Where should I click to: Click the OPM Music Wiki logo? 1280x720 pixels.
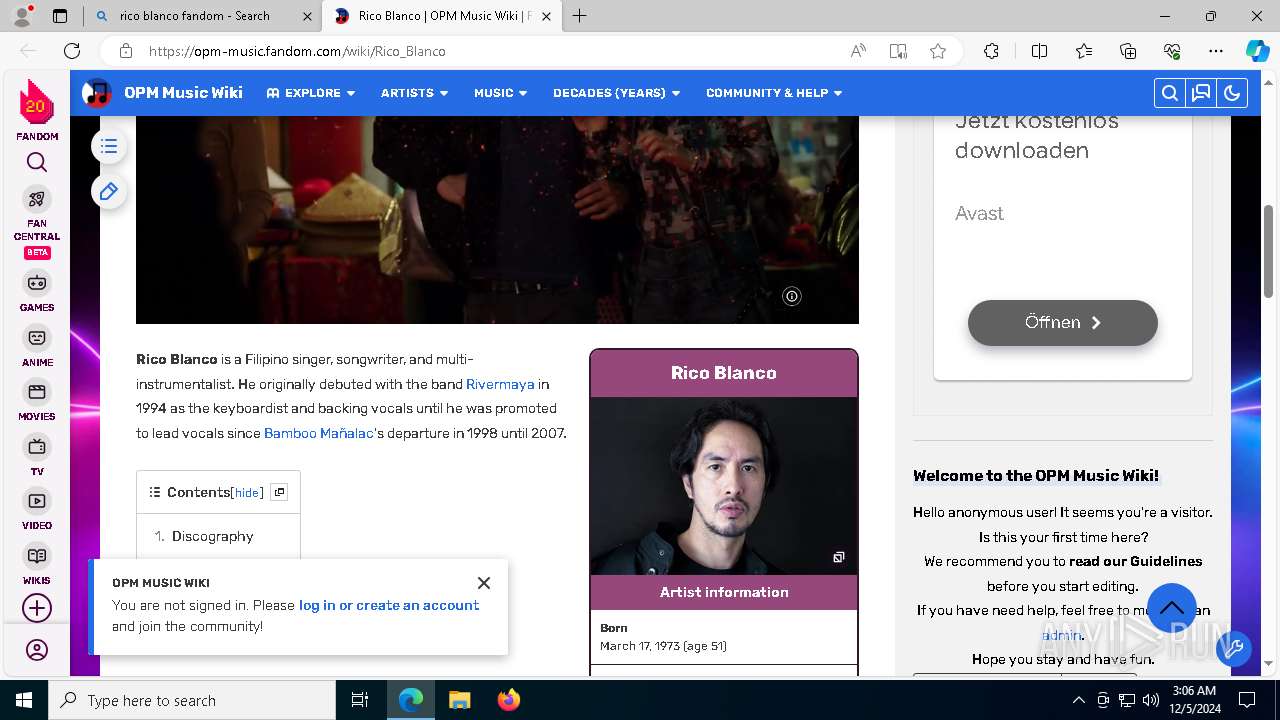[97, 93]
